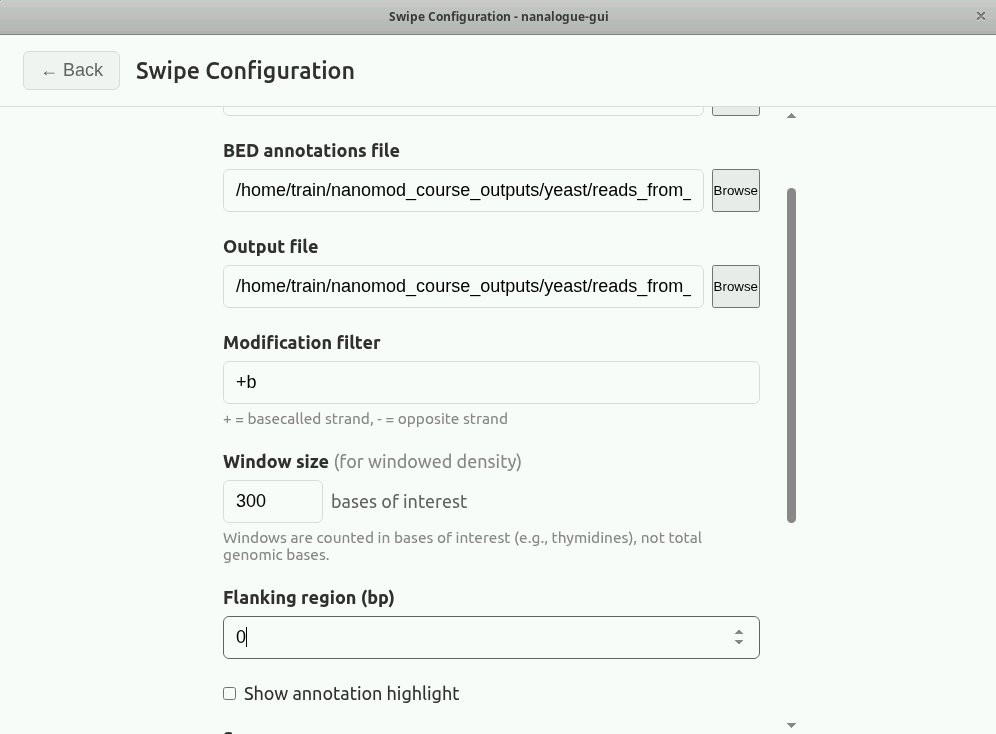This screenshot has height=734, width=996.
Task: Click the scrollbar down arrow
Action: point(791,724)
